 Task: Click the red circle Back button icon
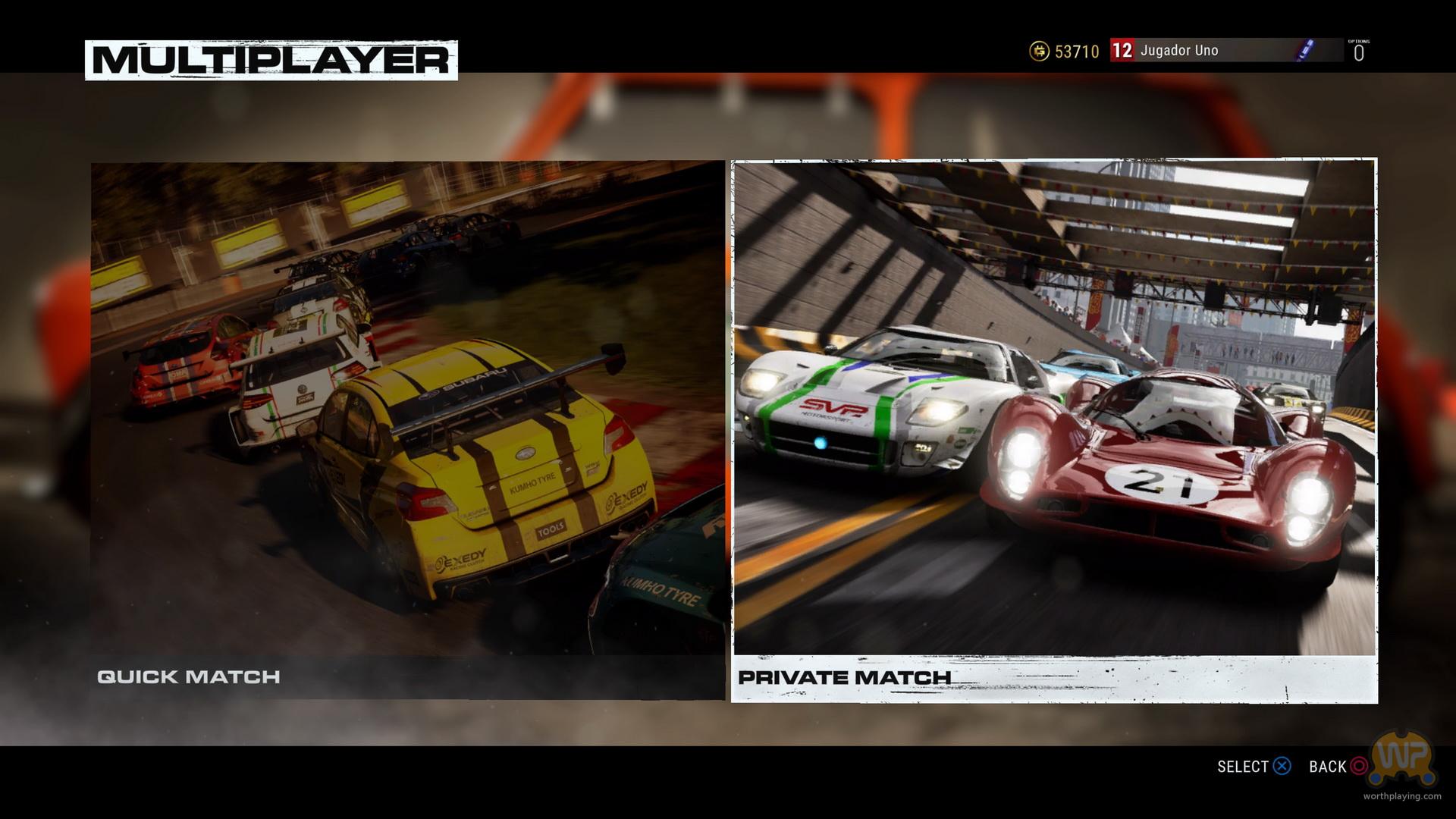coord(1359,766)
